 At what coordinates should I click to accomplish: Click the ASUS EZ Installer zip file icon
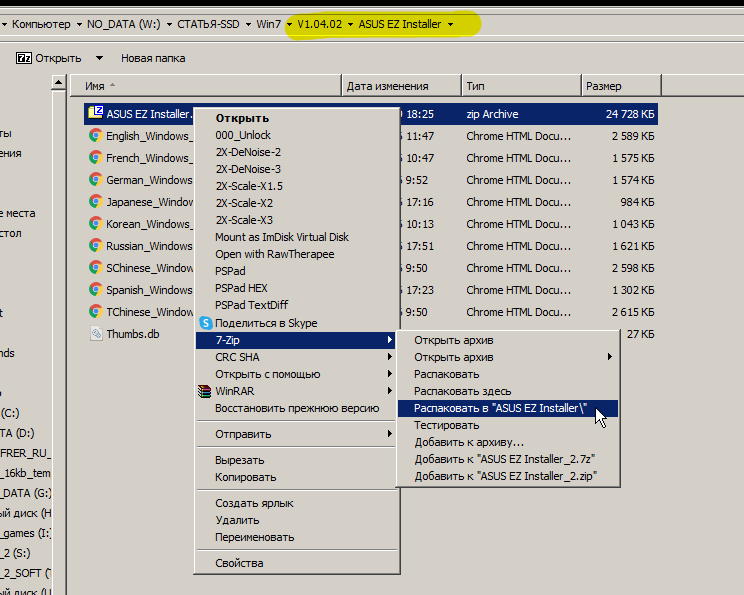(95, 113)
